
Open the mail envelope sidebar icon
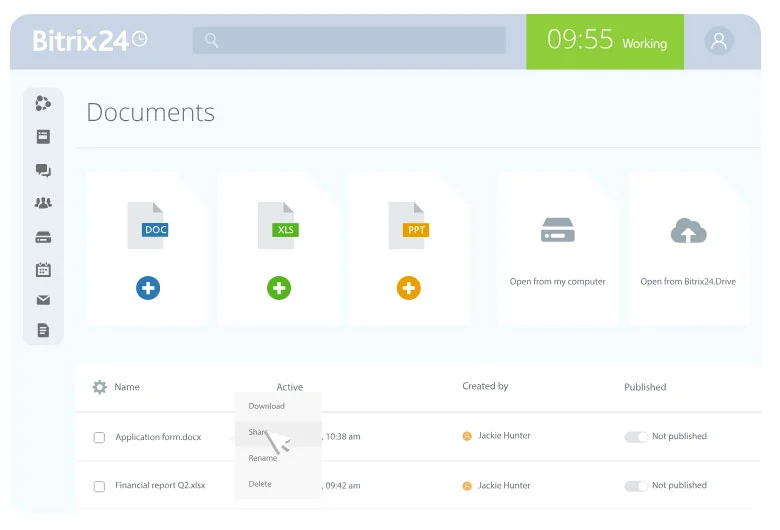click(43, 300)
